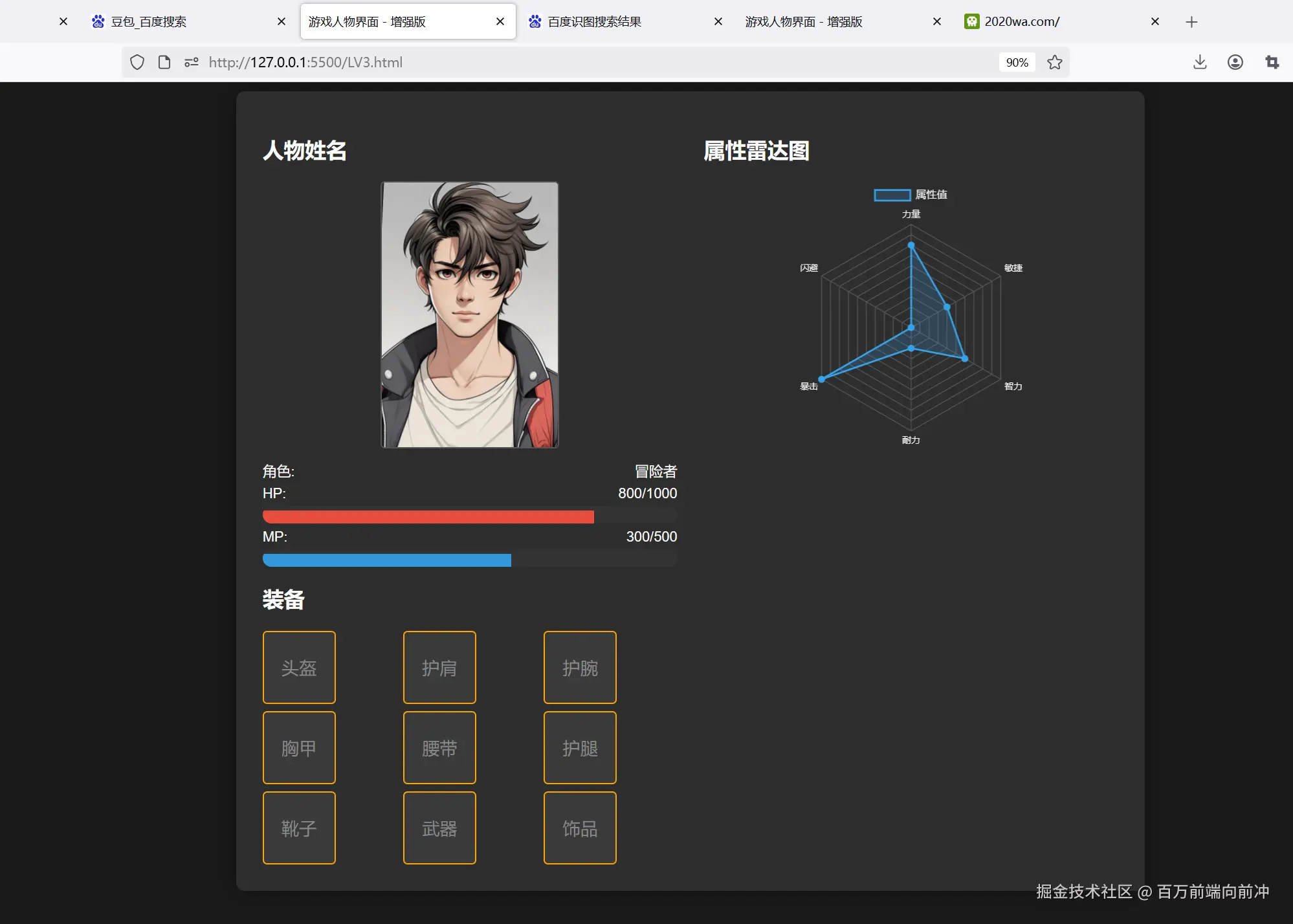Toggle the 属性值 legend on the radar chart
The image size is (1293, 924).
[x=910, y=194]
